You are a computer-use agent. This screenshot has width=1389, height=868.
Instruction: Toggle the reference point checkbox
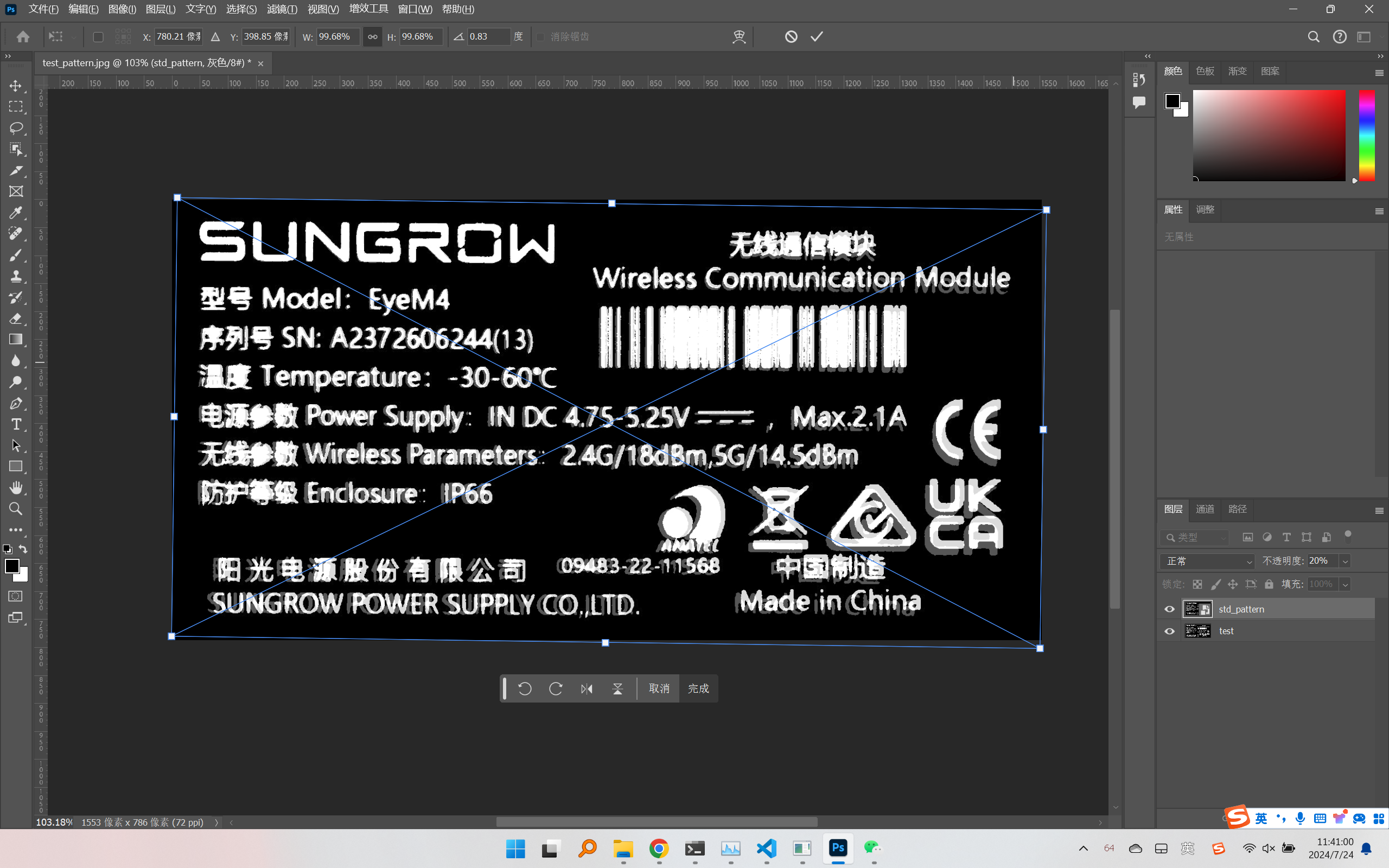[x=98, y=37]
